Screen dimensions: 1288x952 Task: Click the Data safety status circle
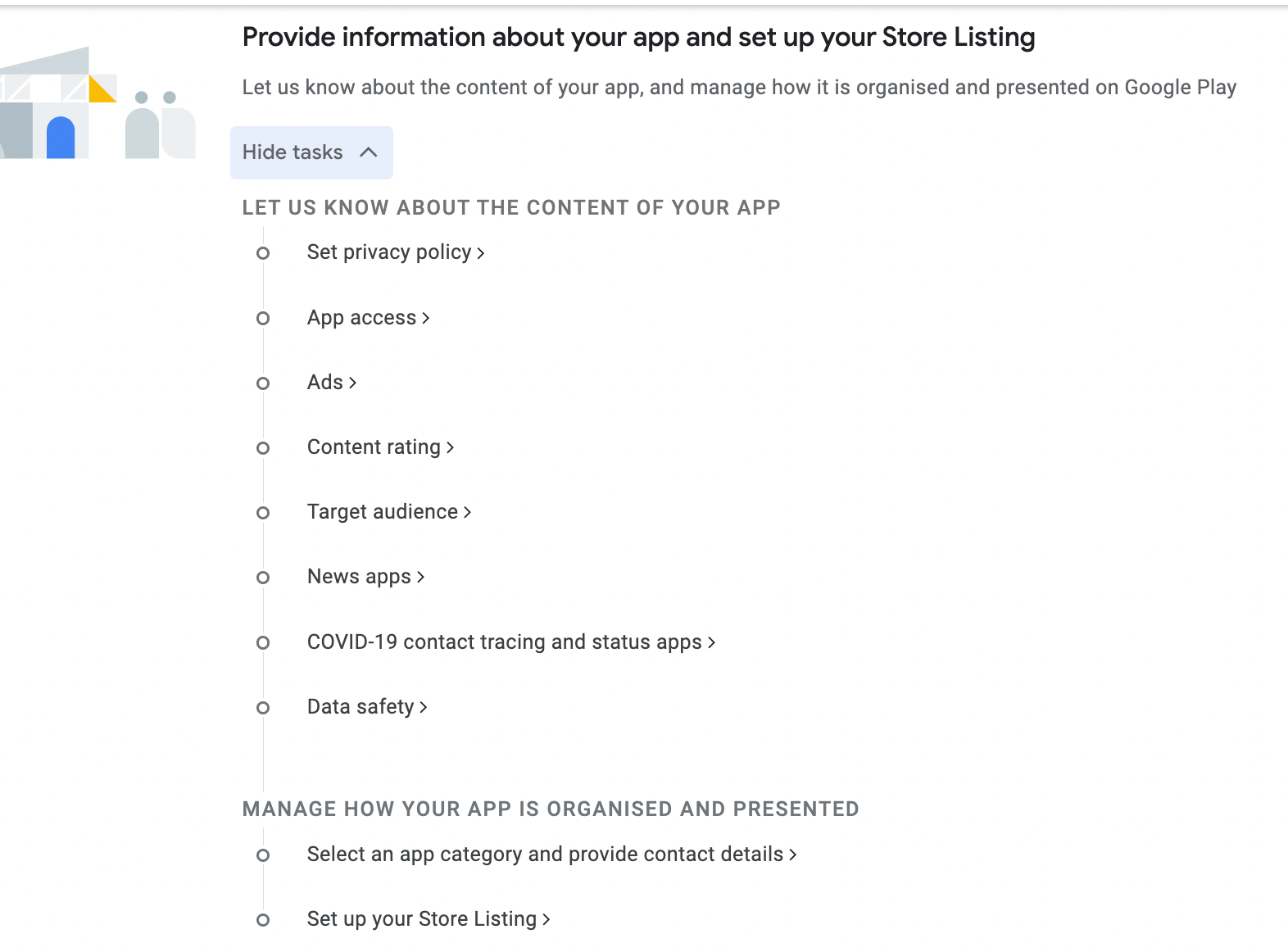263,708
